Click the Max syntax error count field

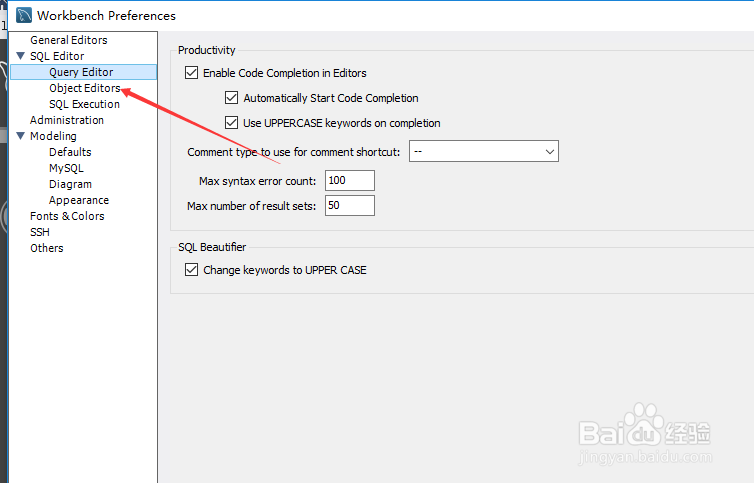(350, 180)
